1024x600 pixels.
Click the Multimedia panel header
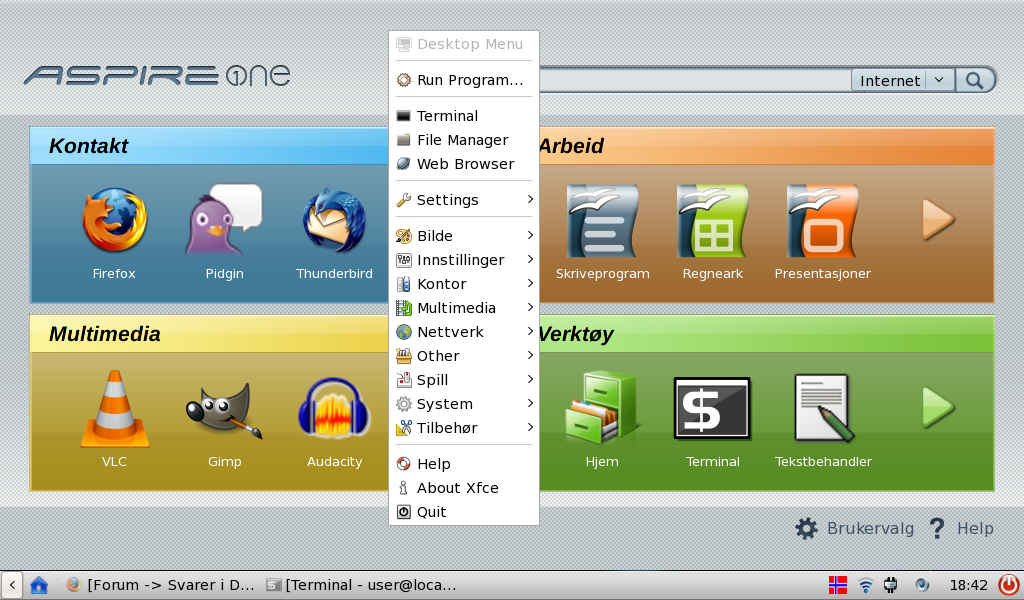[210, 334]
